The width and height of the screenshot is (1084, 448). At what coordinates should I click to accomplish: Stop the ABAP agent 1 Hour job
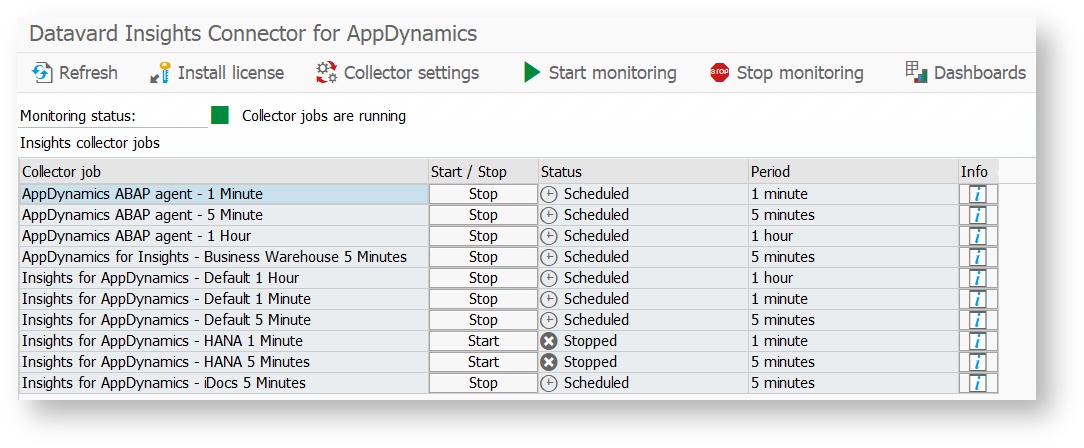[483, 236]
